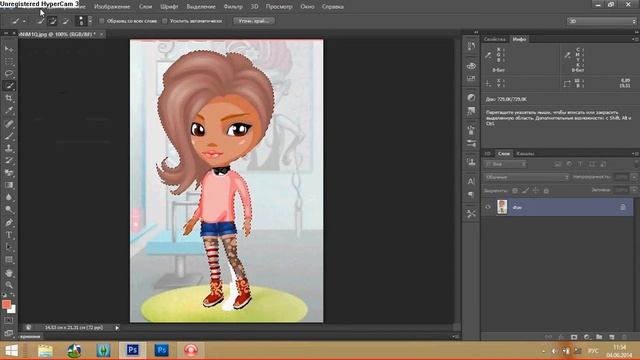Open the Слои menu

145,7
